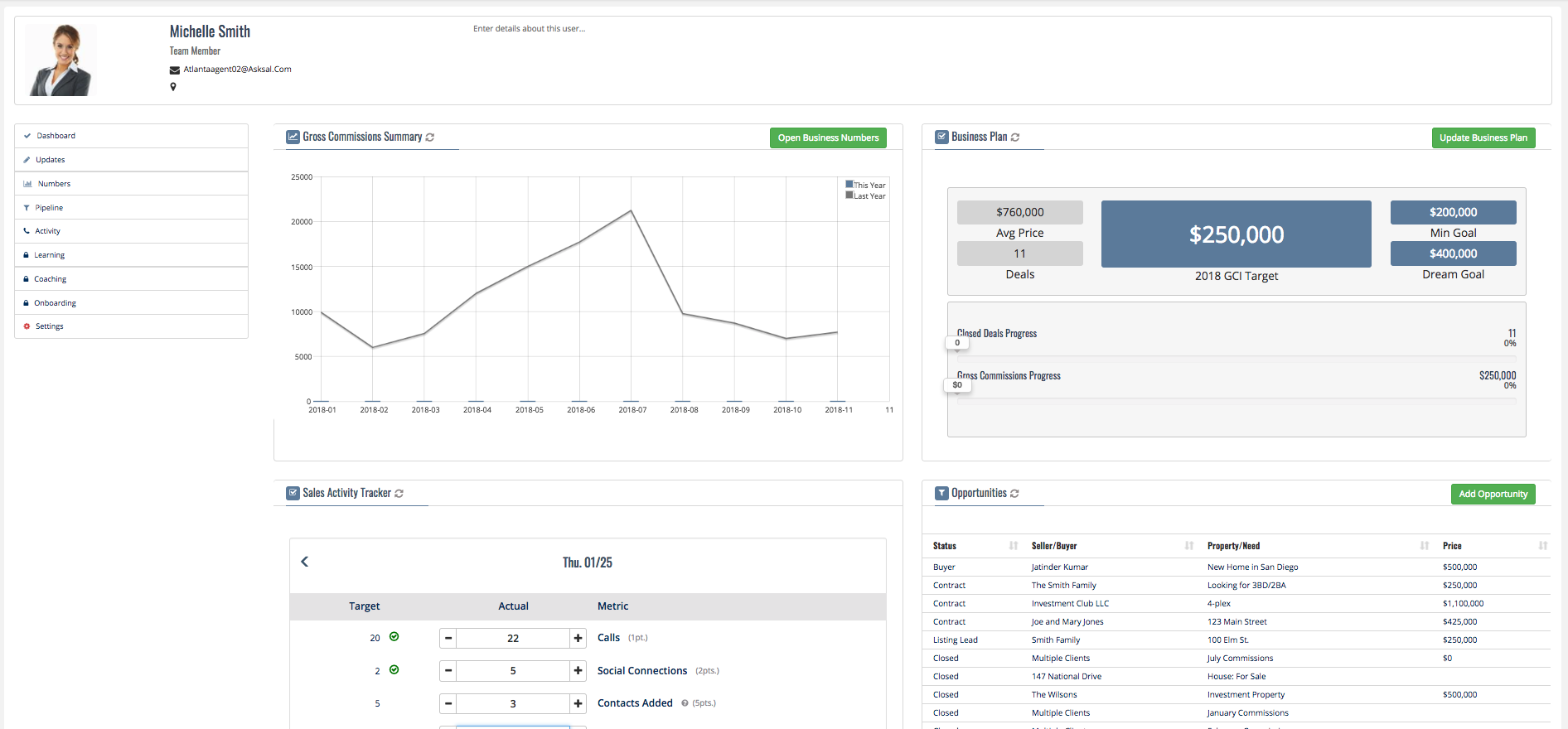The height and width of the screenshot is (729, 1568).
Task: Toggle the This Year chart legend
Action: click(865, 185)
